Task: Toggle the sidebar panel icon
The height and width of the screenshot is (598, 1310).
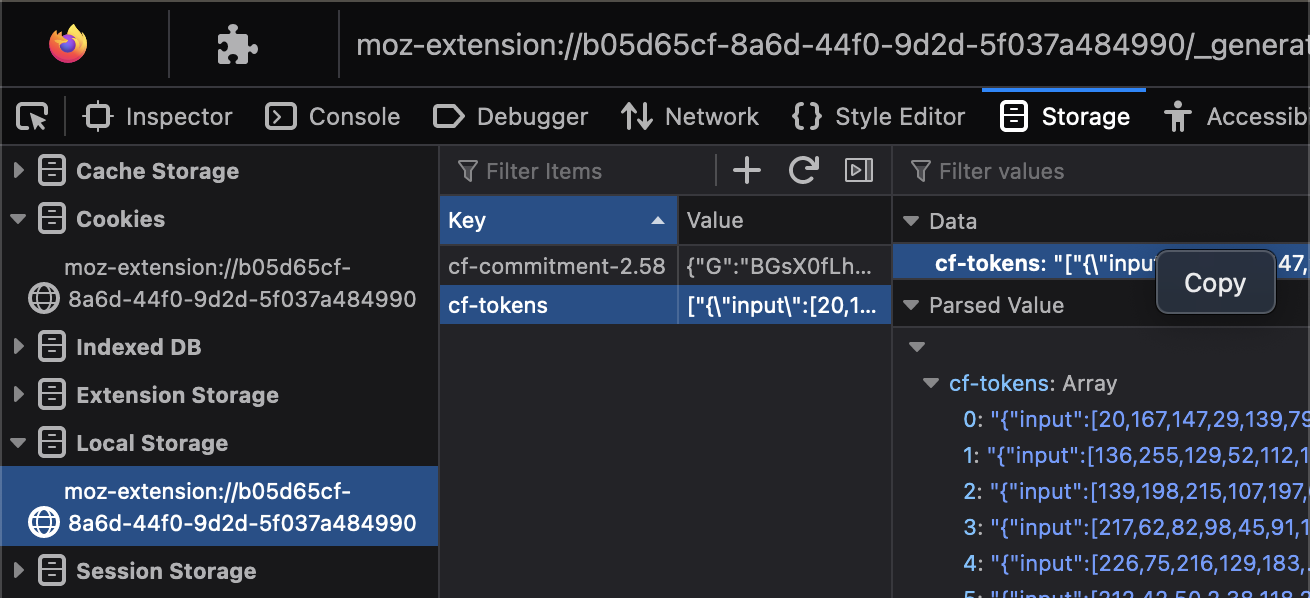Action: [x=859, y=171]
